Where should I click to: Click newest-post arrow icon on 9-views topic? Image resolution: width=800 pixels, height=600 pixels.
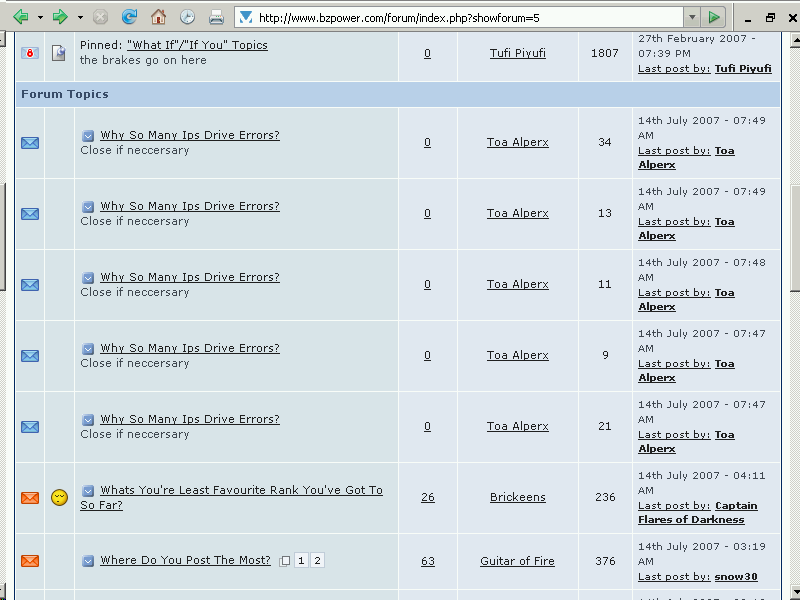[x=88, y=348]
